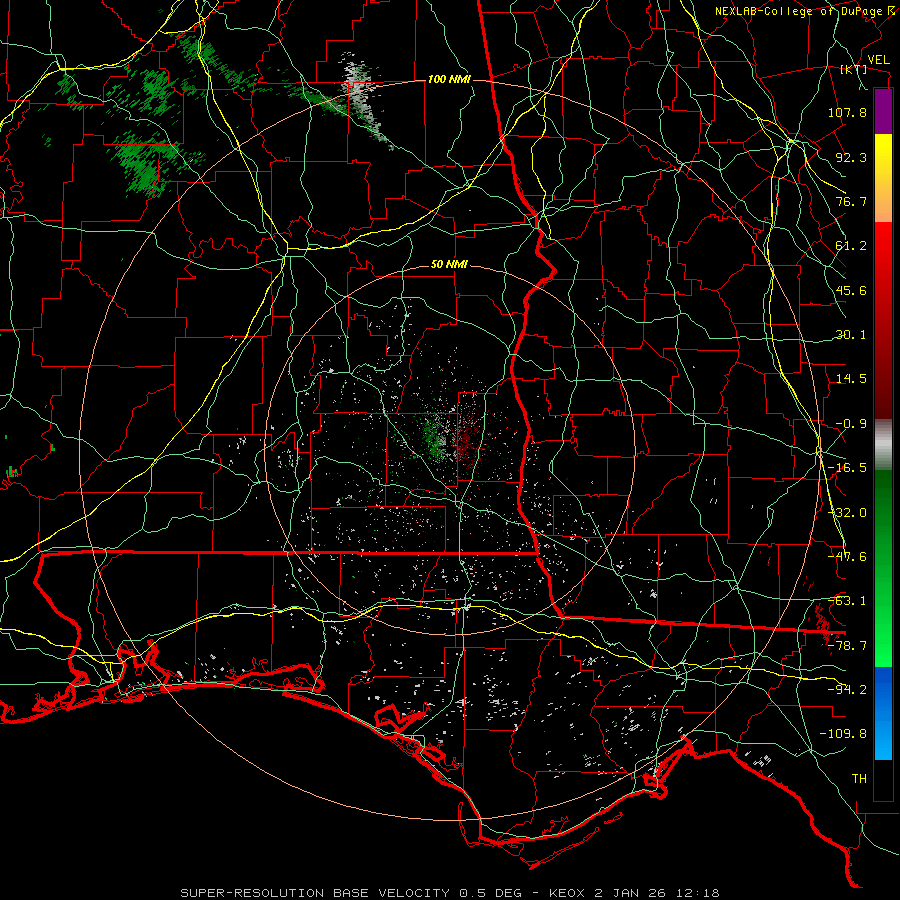
Task: Click the 50 NMI range ring label
Action: (449, 265)
